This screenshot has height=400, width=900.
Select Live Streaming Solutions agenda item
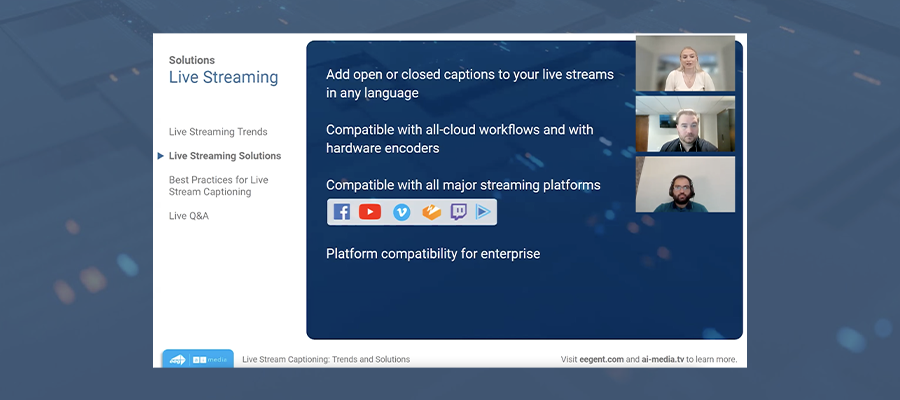[225, 156]
